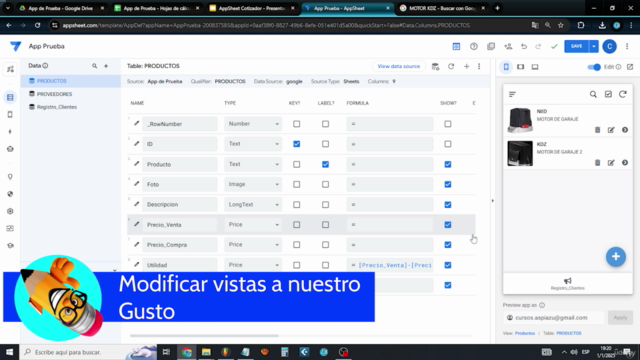Viewport: 640px width, 360px height.
Task: Open type dropdown for Foto column
Action: (x=253, y=184)
